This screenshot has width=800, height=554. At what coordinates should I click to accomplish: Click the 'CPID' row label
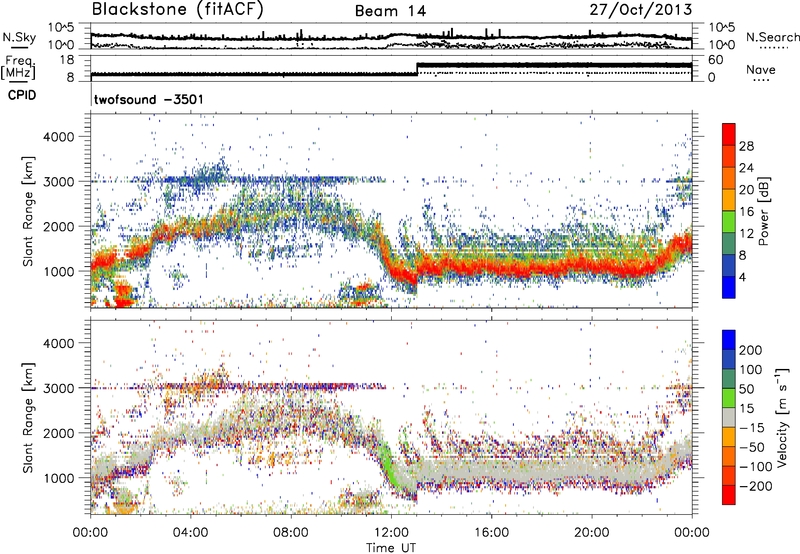coord(22,95)
